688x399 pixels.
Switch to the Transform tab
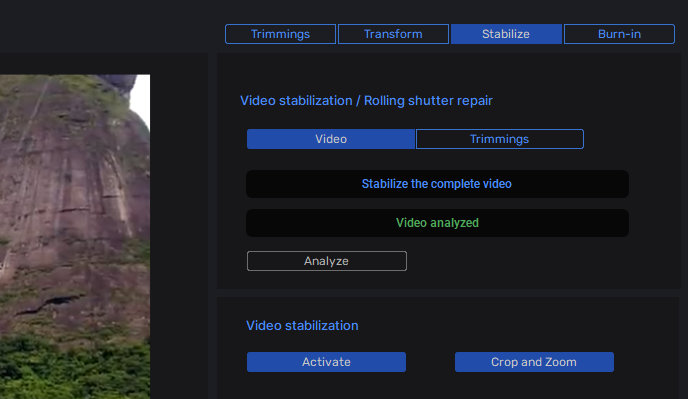[x=393, y=34]
